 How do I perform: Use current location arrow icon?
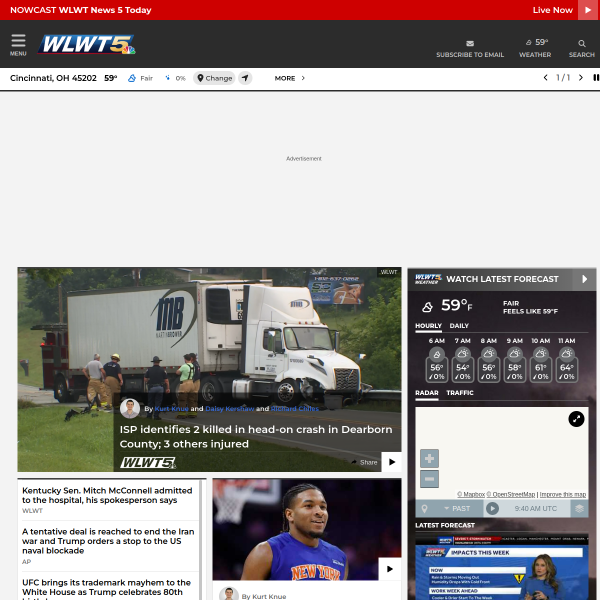[245, 78]
